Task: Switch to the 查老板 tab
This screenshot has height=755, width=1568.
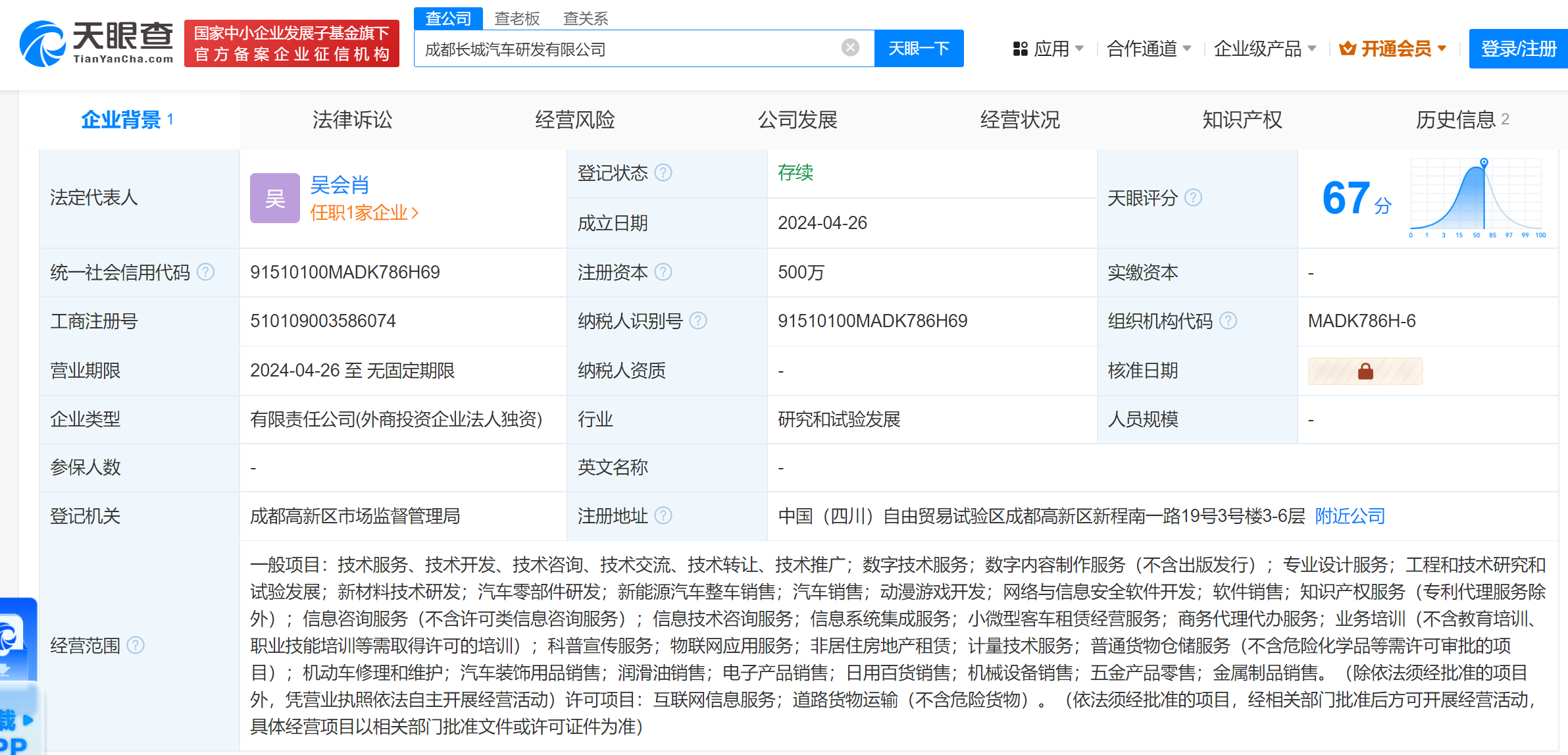Action: click(x=517, y=18)
